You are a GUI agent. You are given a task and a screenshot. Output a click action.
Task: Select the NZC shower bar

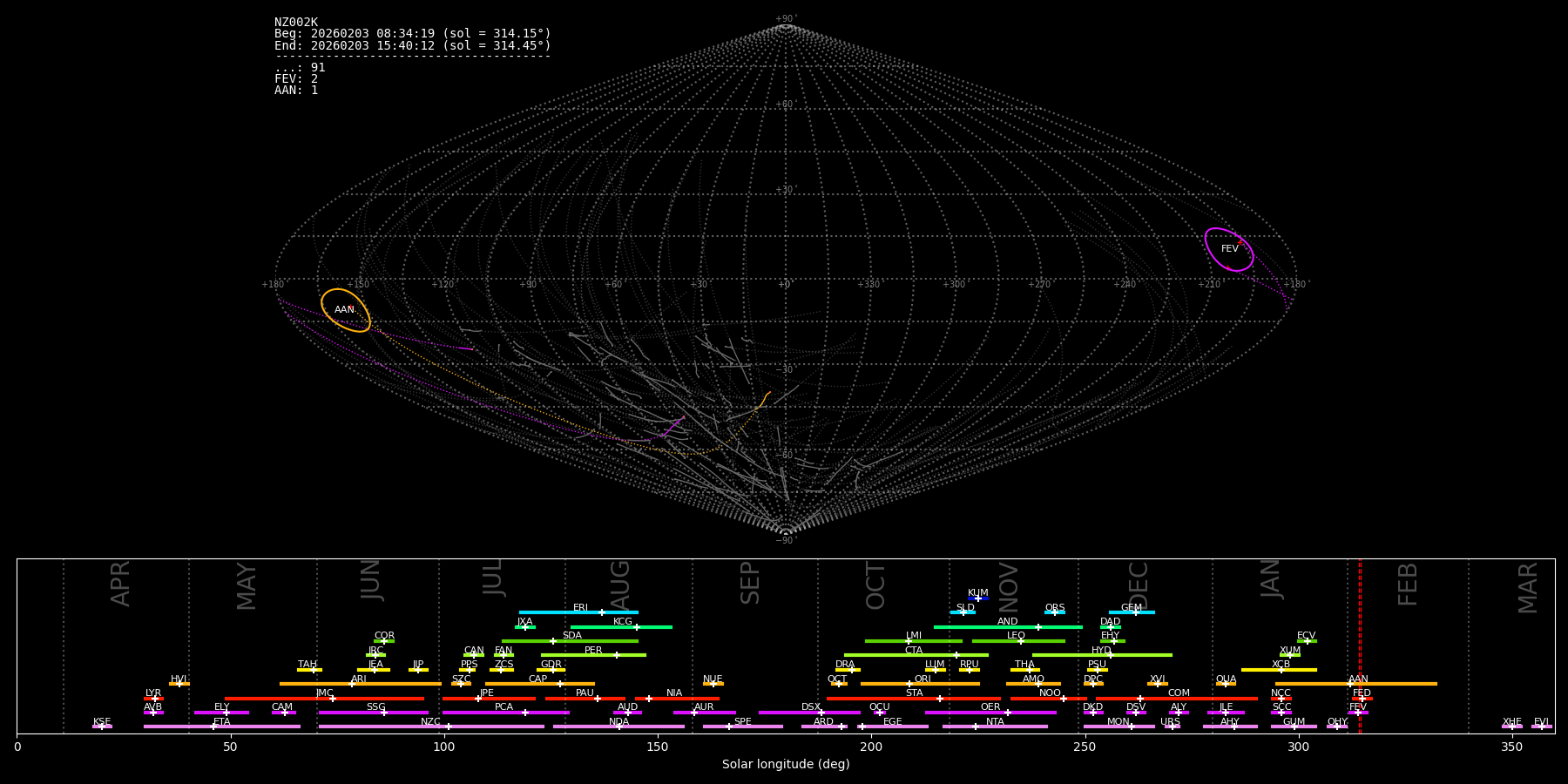[x=431, y=727]
